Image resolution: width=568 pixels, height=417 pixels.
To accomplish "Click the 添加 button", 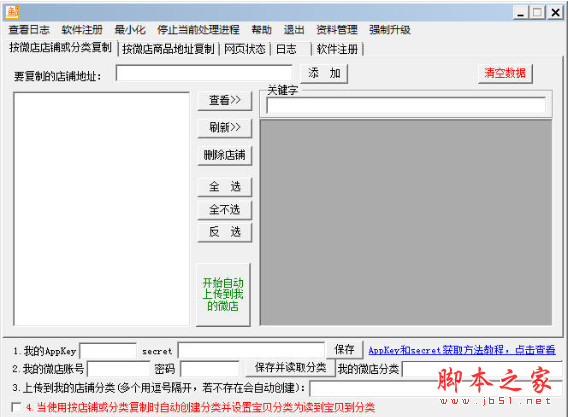I will tap(324, 74).
